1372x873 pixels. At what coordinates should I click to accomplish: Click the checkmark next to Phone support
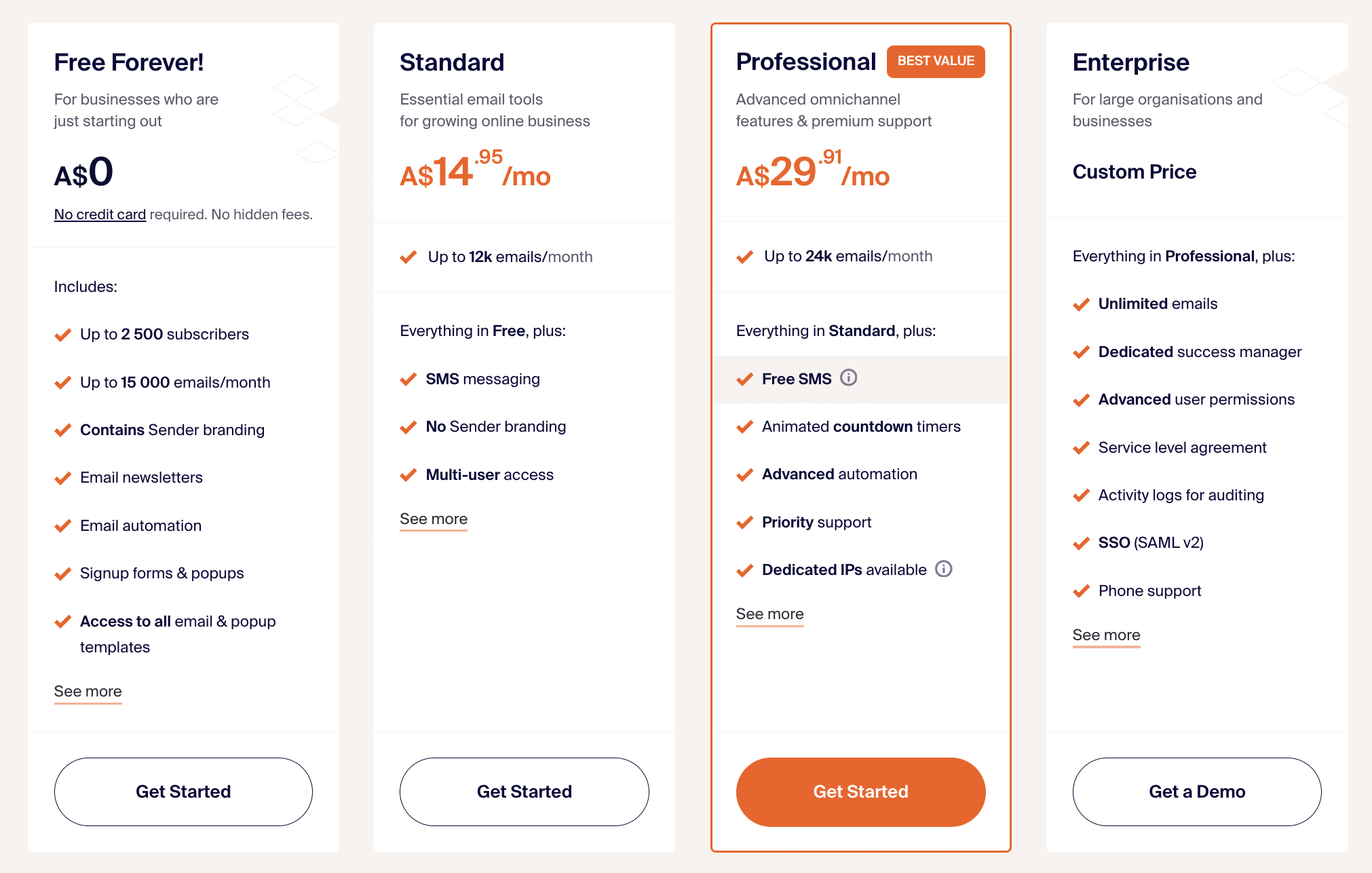pyautogui.click(x=1081, y=591)
